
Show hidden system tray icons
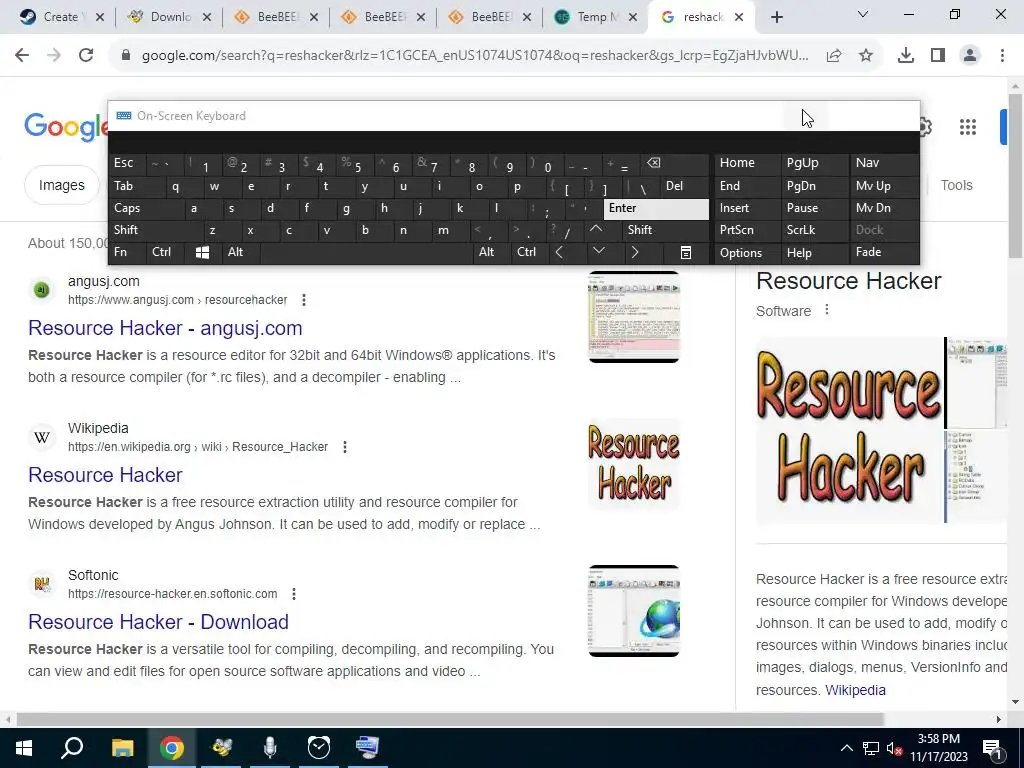click(x=846, y=748)
